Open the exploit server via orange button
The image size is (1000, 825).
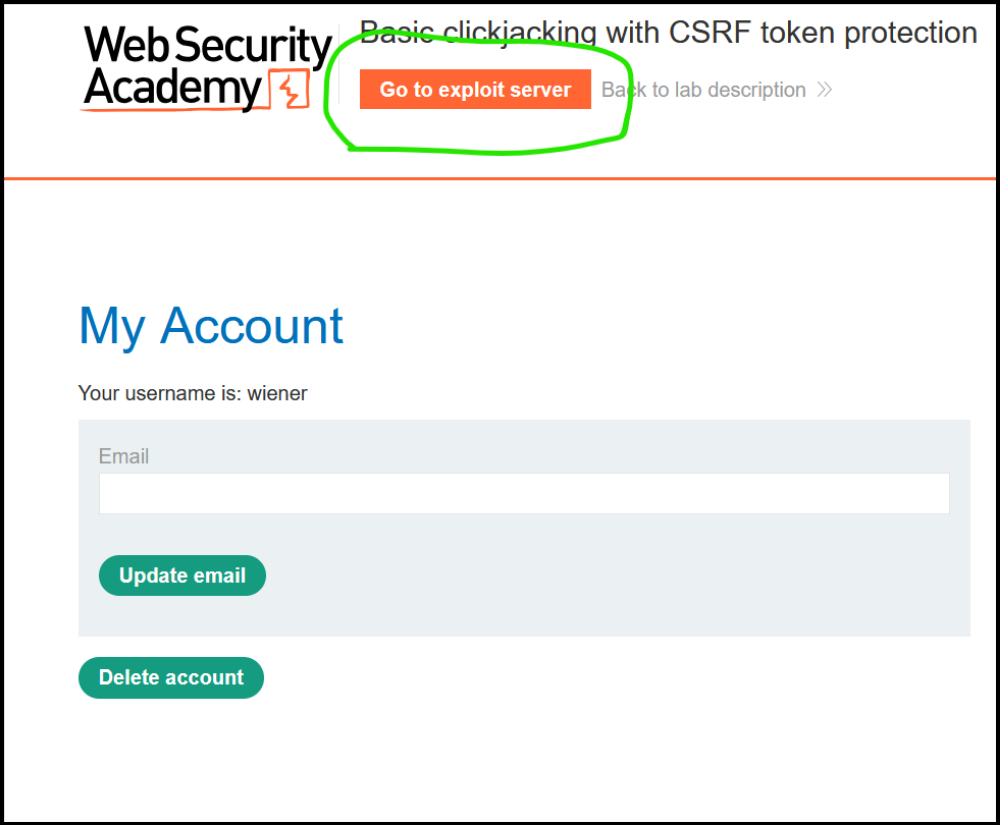(475, 89)
